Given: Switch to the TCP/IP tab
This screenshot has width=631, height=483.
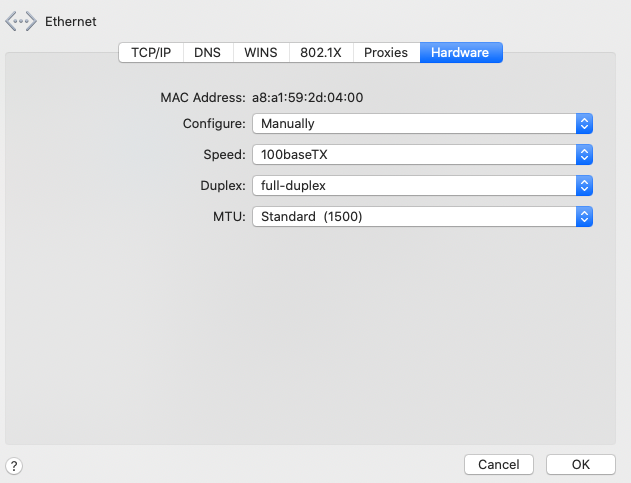Looking at the screenshot, I should pyautogui.click(x=151, y=53).
